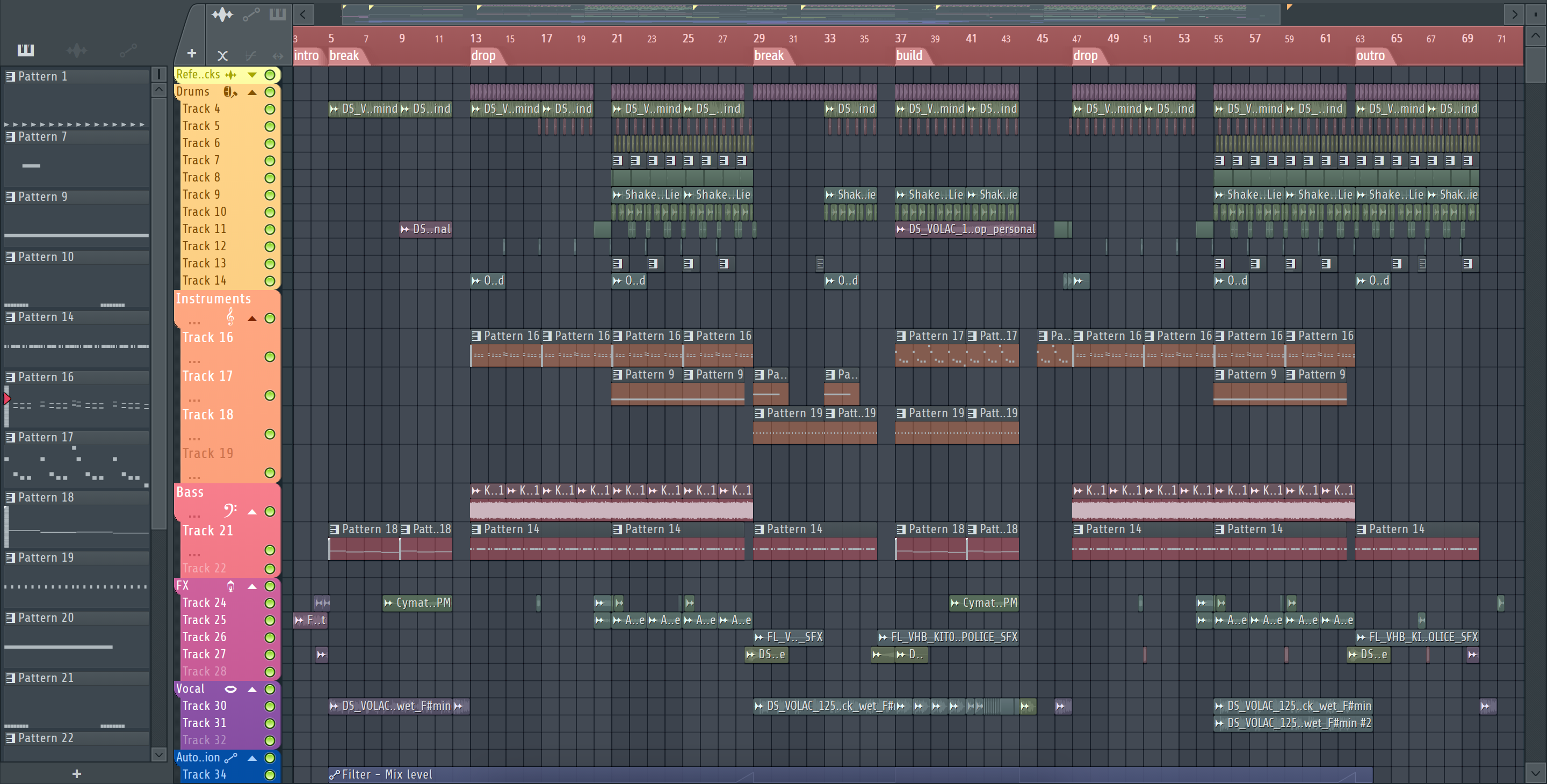Select pattern clip focus piano icon
This screenshot has width=1547, height=784.
tap(278, 14)
